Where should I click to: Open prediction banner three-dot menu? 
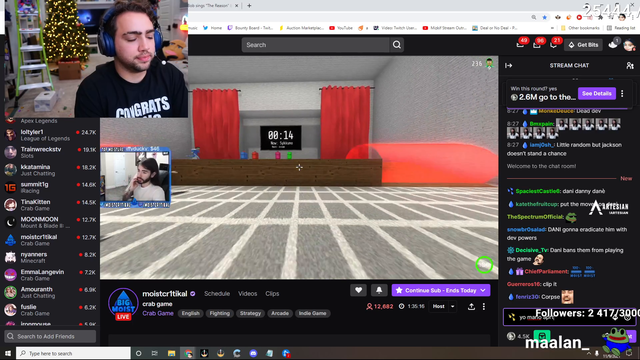622,93
